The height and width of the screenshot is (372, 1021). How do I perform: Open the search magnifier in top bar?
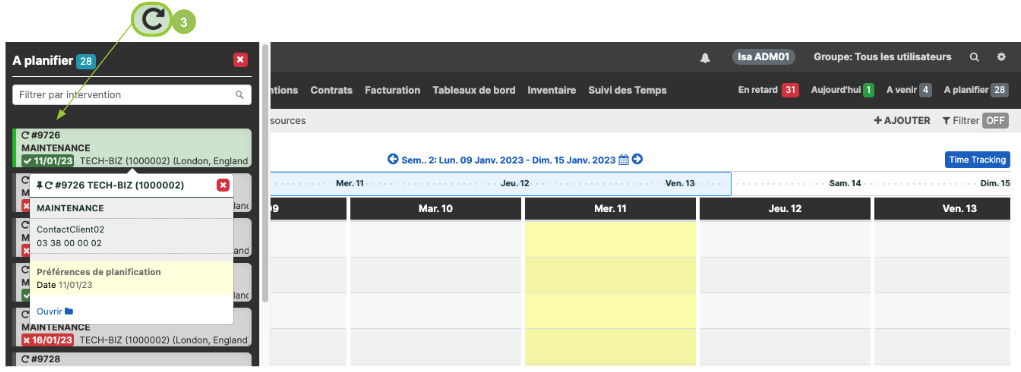tap(974, 57)
